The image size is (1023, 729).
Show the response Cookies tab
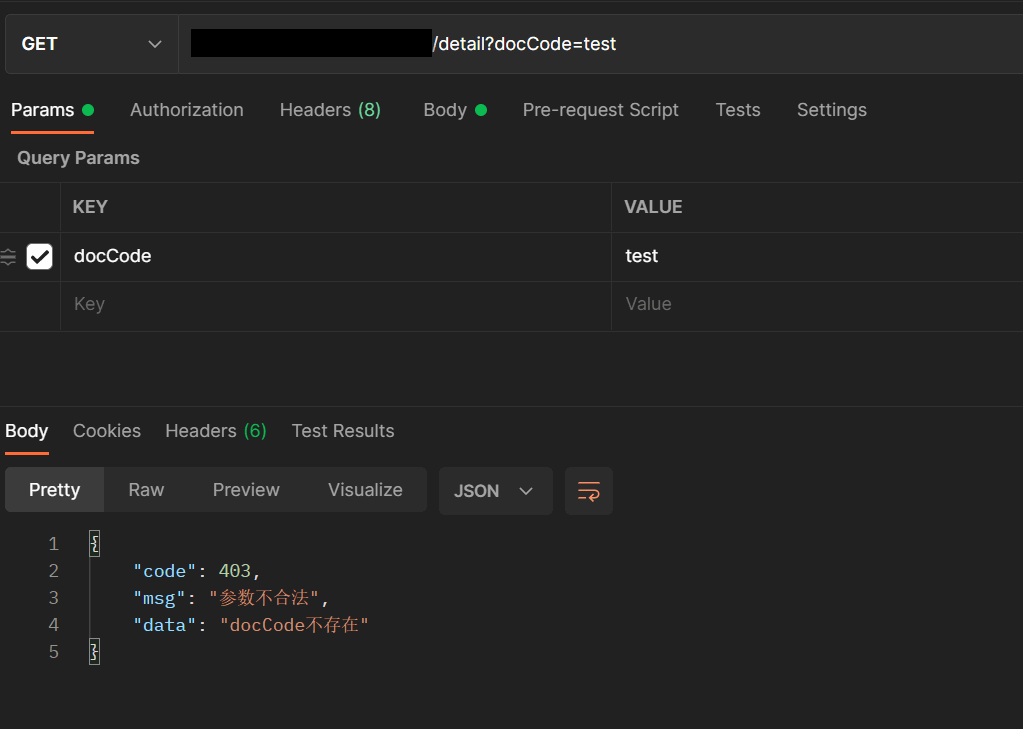pos(107,431)
